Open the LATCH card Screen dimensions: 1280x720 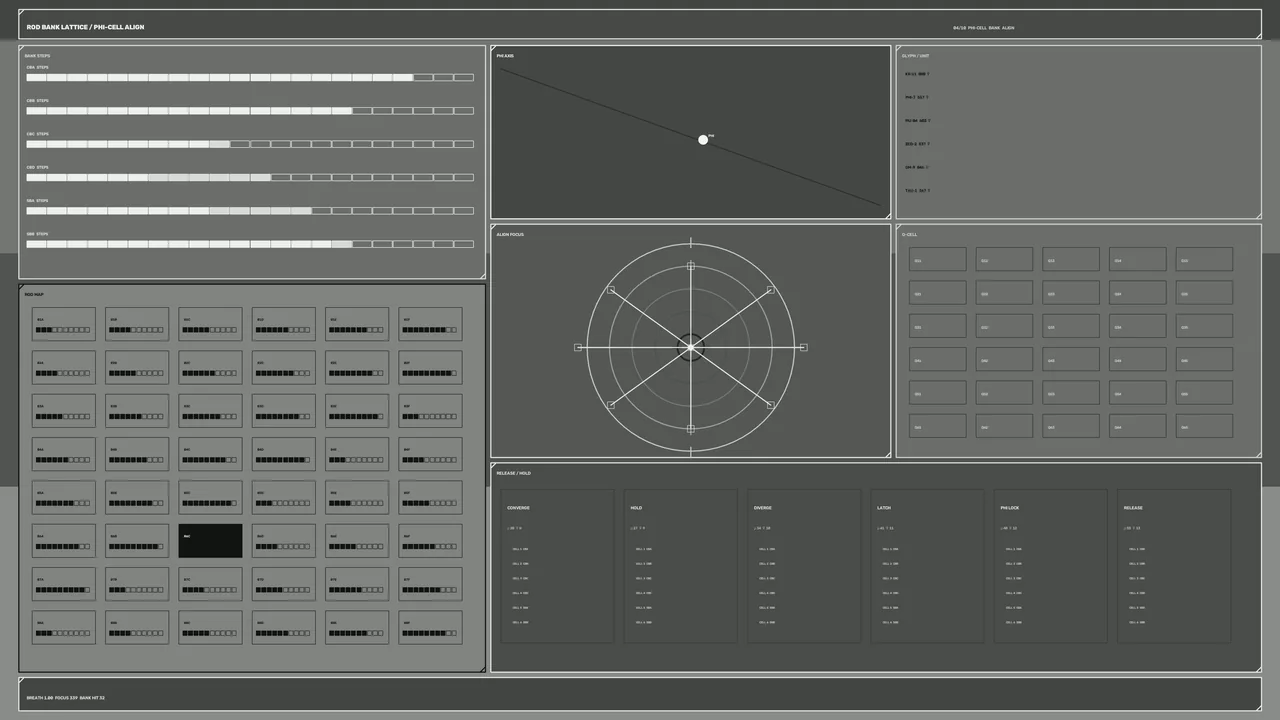coord(927,566)
